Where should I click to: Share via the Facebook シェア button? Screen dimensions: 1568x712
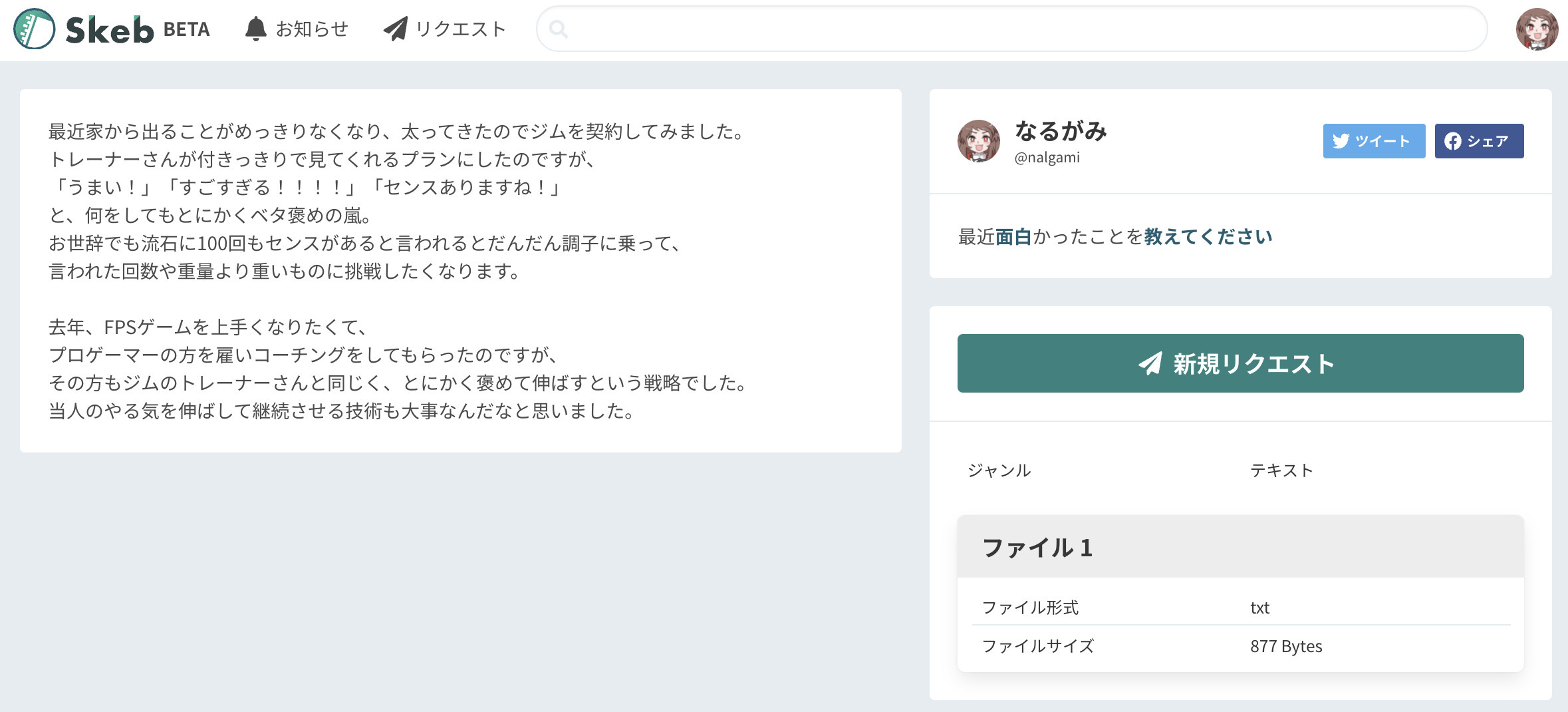(1479, 141)
